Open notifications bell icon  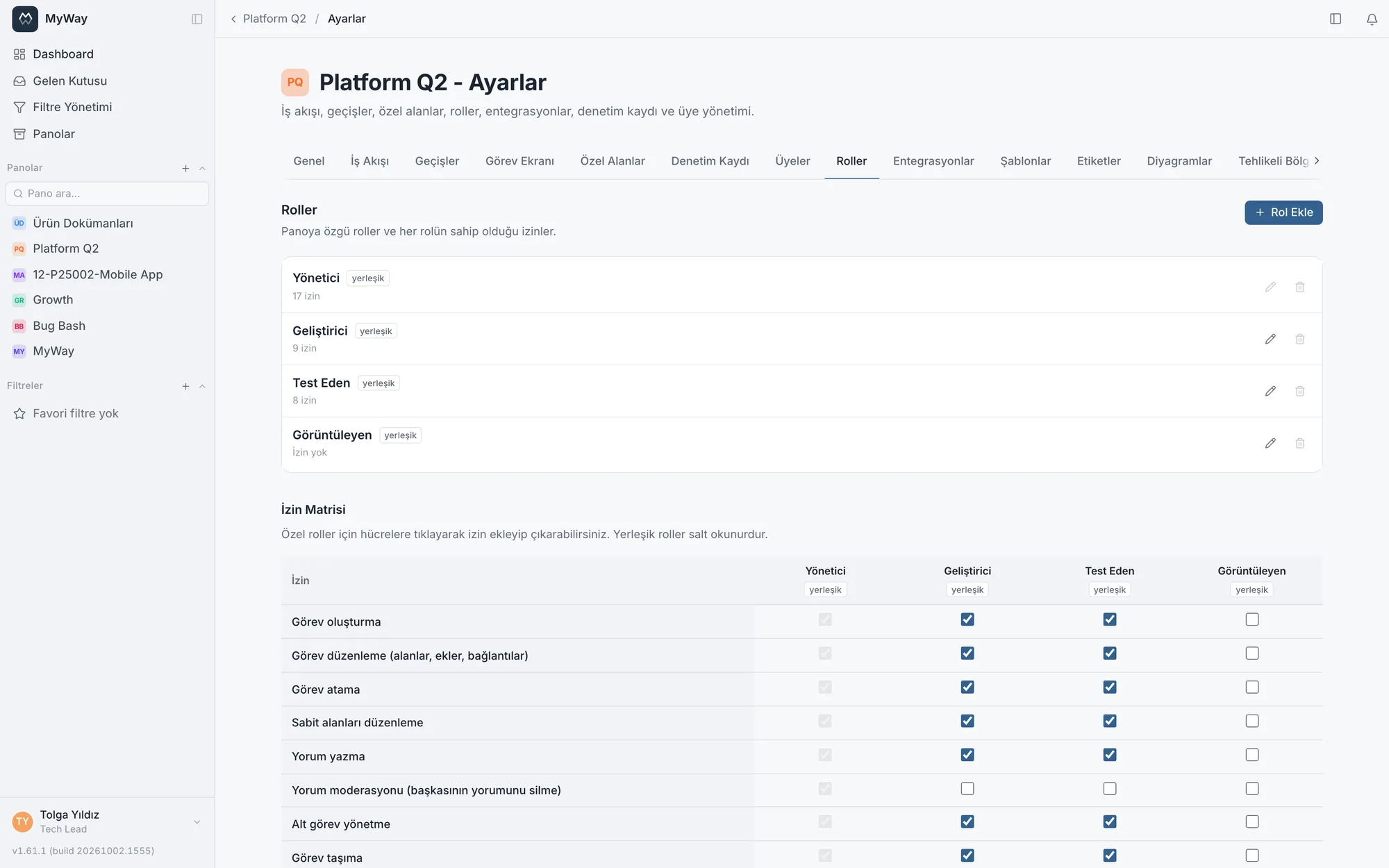[1372, 19]
